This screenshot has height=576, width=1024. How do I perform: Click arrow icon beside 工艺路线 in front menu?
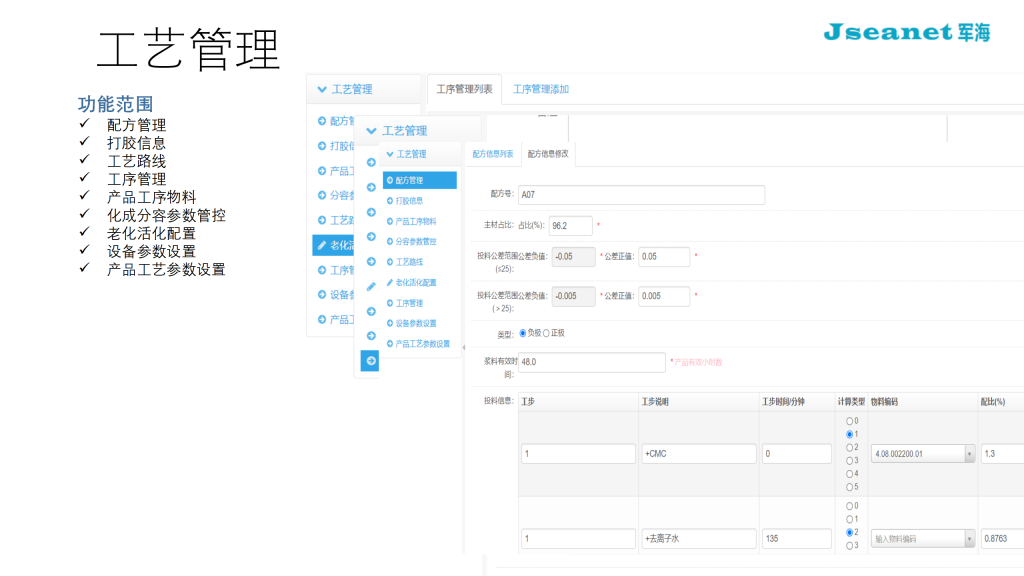[389, 262]
